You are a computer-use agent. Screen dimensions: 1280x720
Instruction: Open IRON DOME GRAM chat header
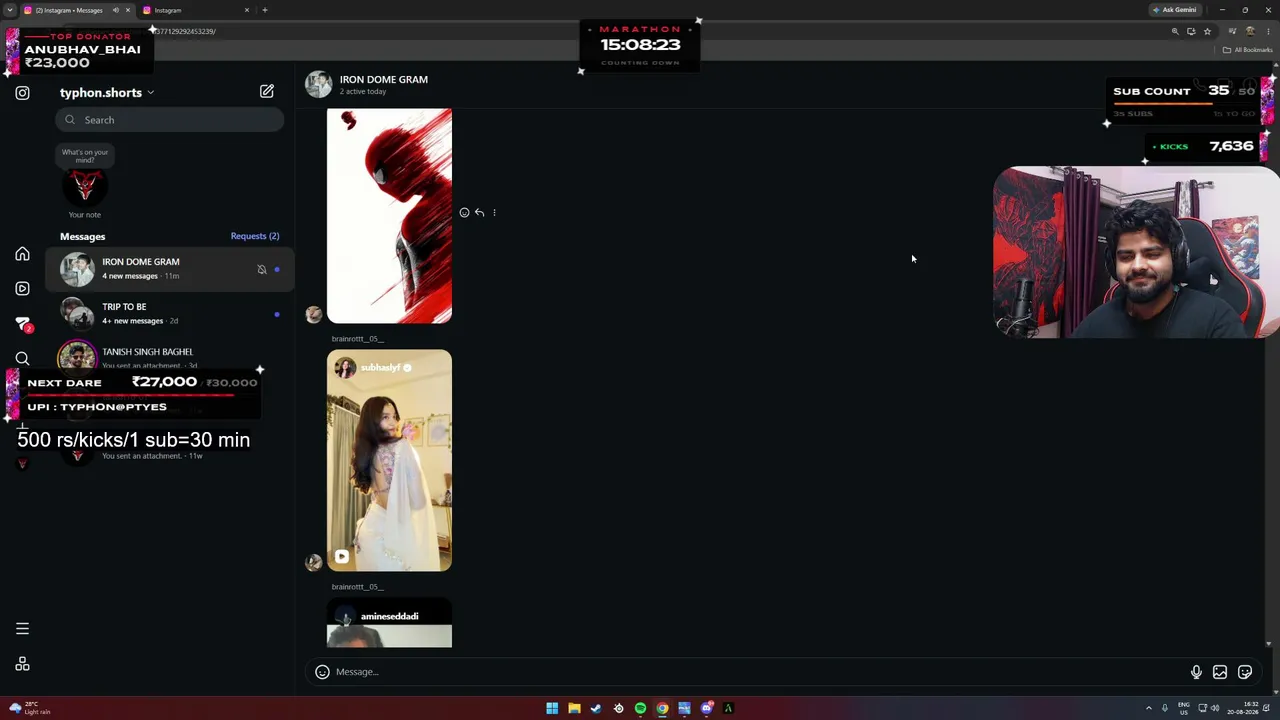coord(368,84)
